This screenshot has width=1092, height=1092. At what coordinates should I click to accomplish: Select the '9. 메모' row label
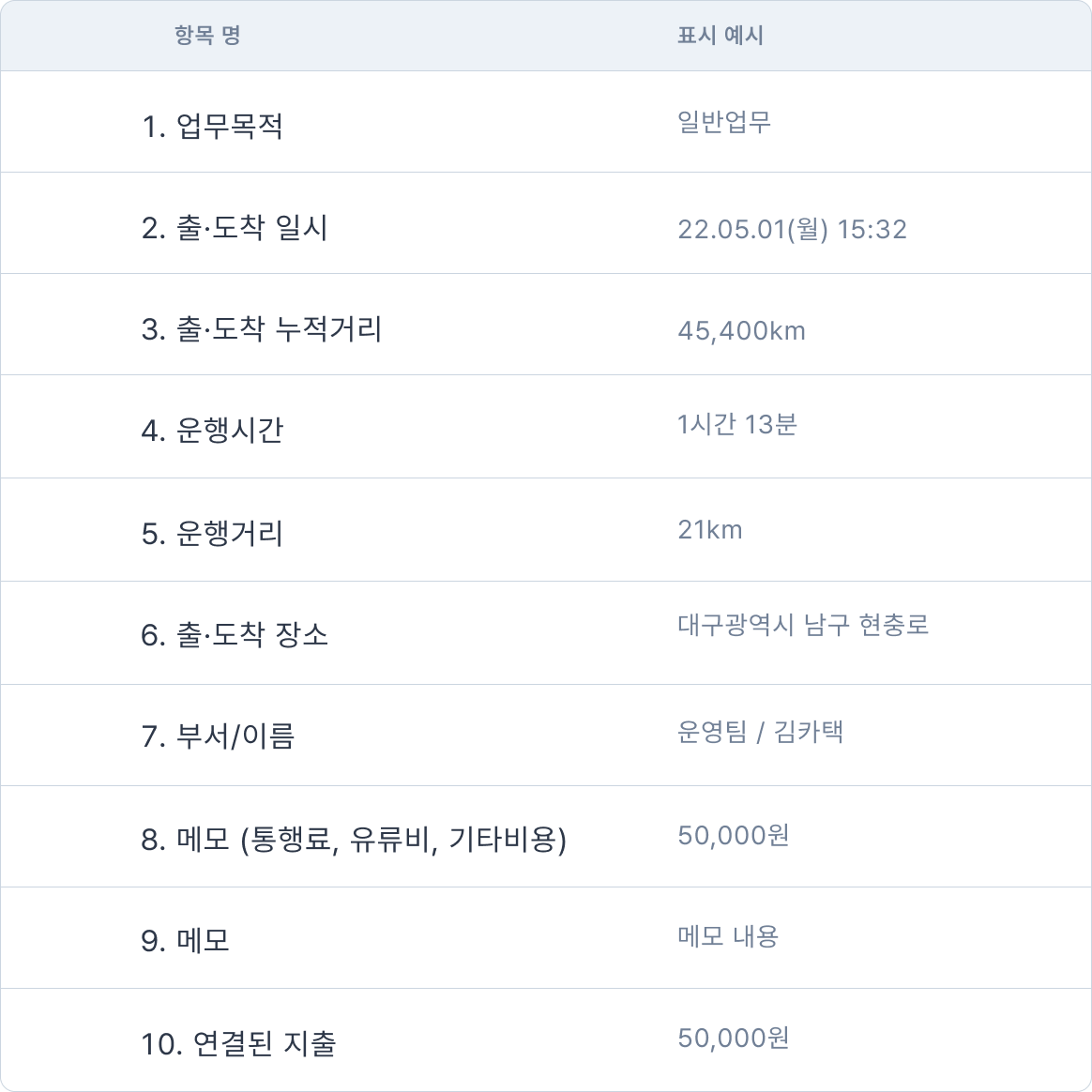click(x=186, y=940)
